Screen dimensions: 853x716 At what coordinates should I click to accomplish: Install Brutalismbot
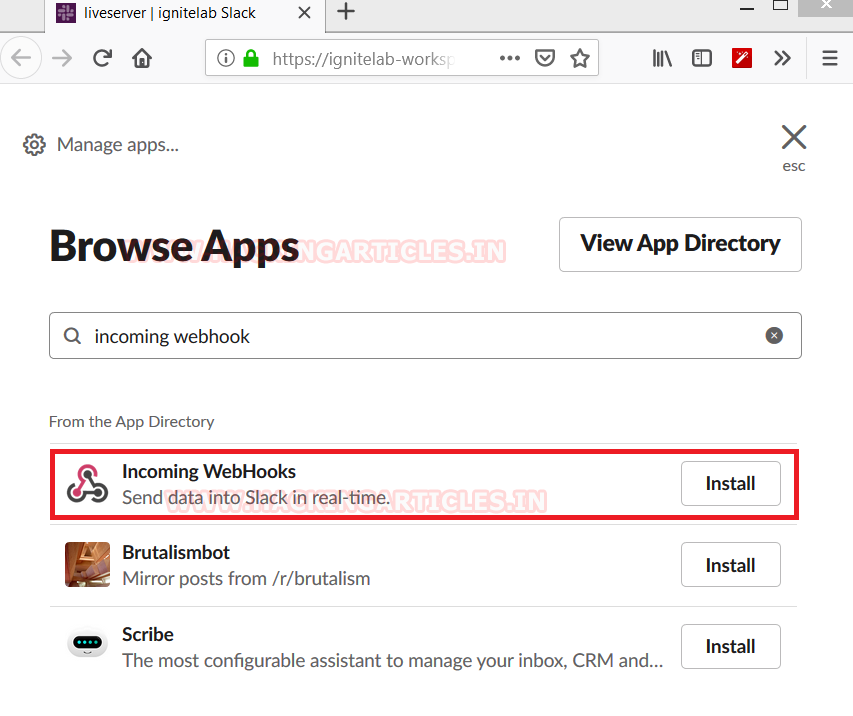[x=731, y=565]
